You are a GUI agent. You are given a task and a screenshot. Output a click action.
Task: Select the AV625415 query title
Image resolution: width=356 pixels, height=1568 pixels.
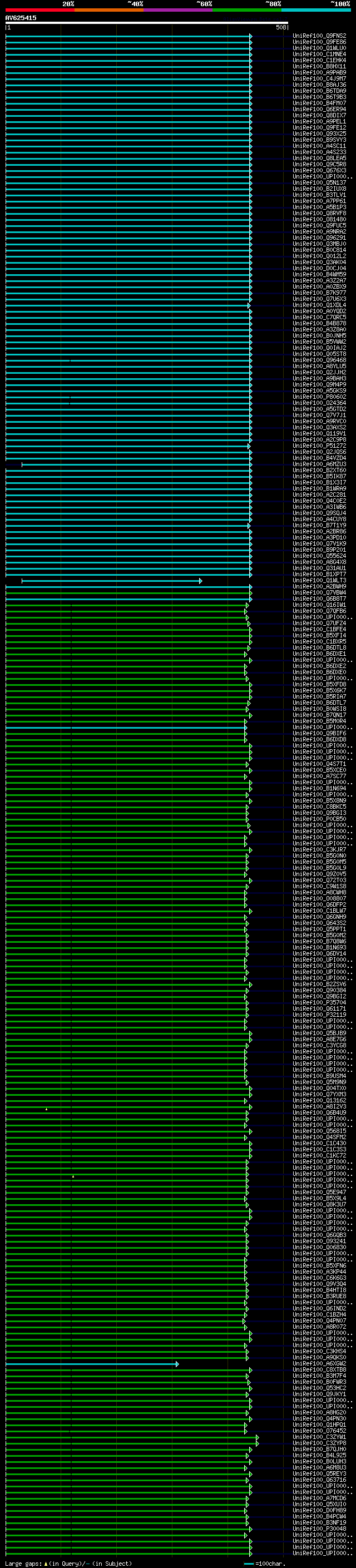coord(21,18)
